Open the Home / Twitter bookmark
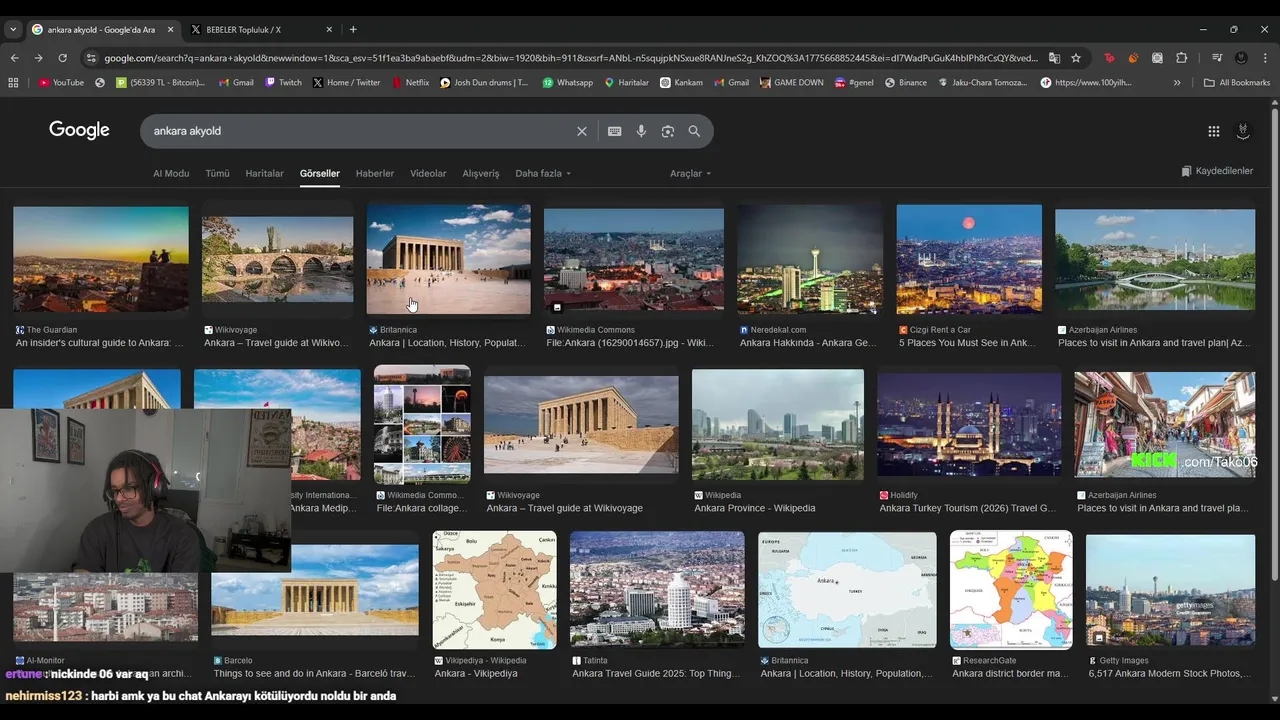This screenshot has width=1280, height=720. coord(346,83)
